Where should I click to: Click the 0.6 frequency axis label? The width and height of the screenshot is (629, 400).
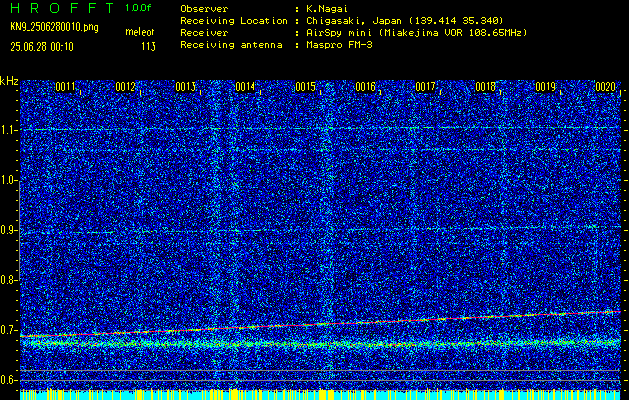pos(8,380)
